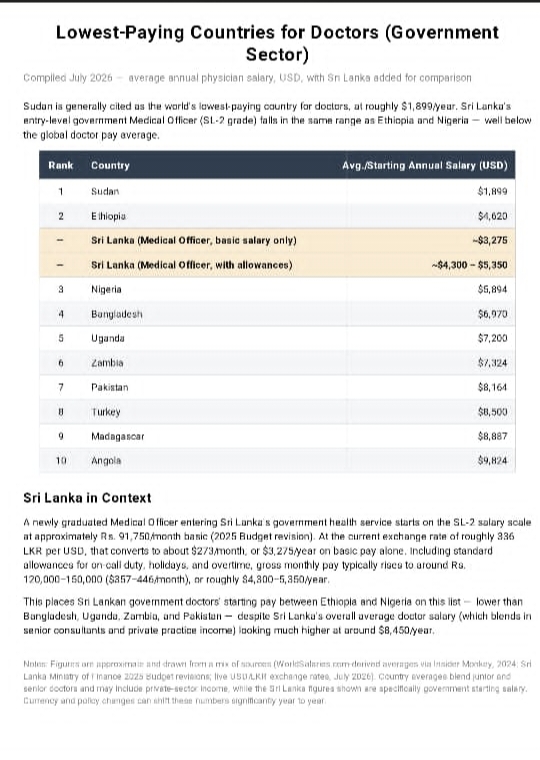Image resolution: width=540 pixels, height=760 pixels.
Task: Click the Zambia country cell
Action: (x=107, y=363)
